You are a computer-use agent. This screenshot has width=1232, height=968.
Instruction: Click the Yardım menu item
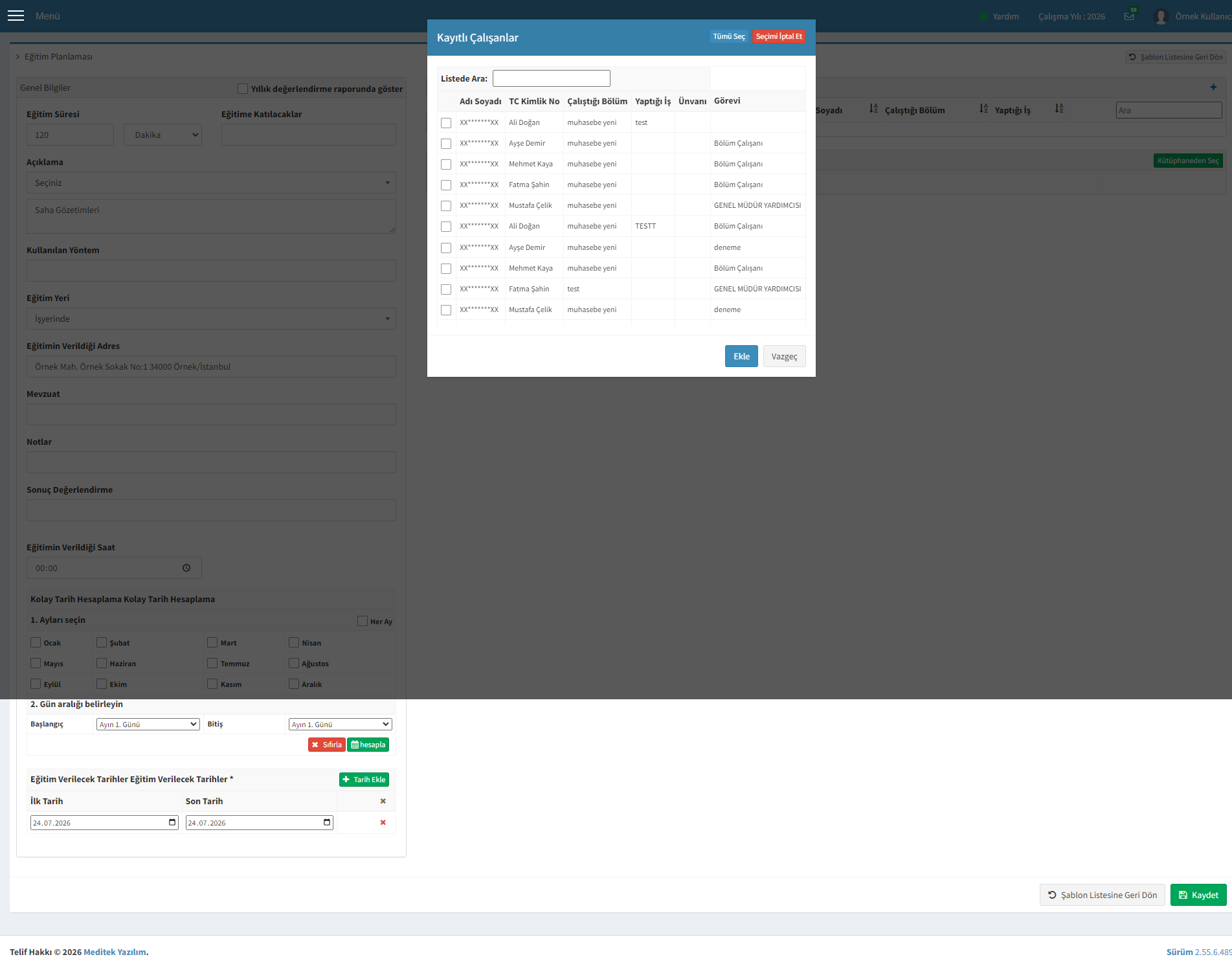pos(1005,16)
